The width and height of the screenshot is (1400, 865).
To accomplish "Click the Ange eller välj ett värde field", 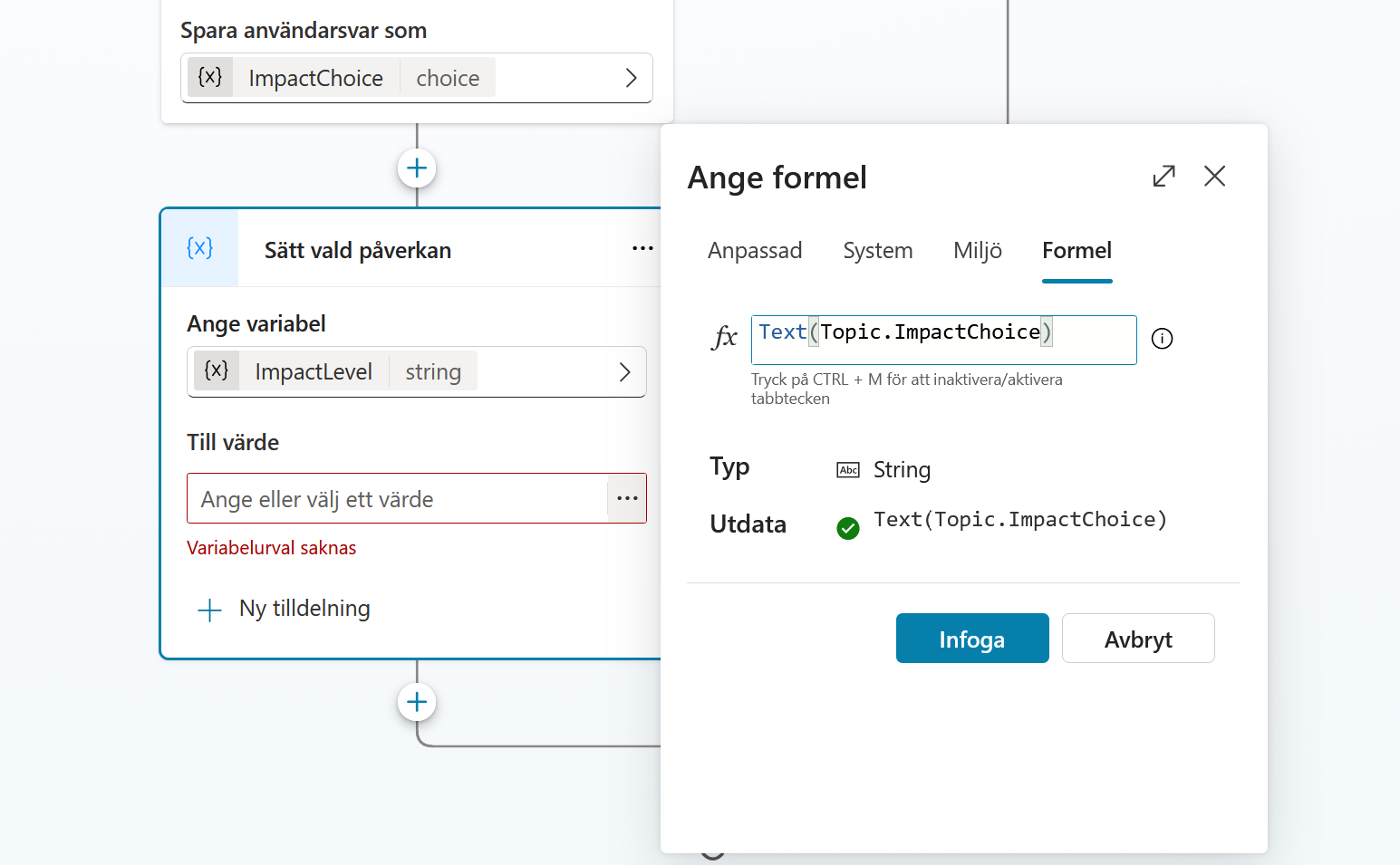I will click(x=397, y=498).
